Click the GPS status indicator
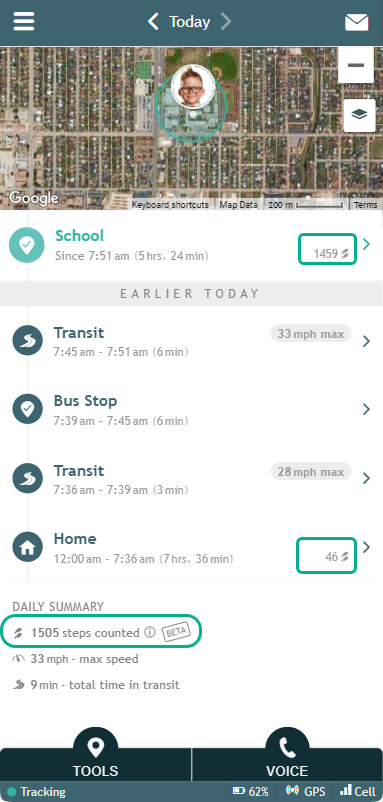The image size is (383, 802). [x=304, y=792]
